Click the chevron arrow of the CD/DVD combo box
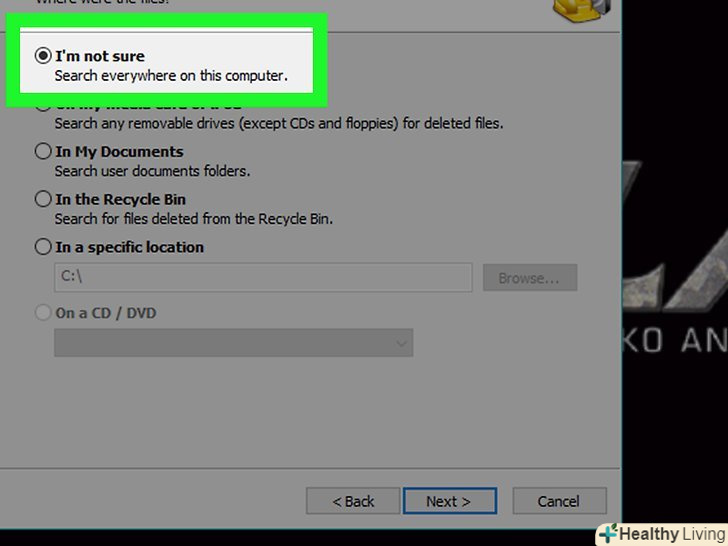 (x=401, y=344)
